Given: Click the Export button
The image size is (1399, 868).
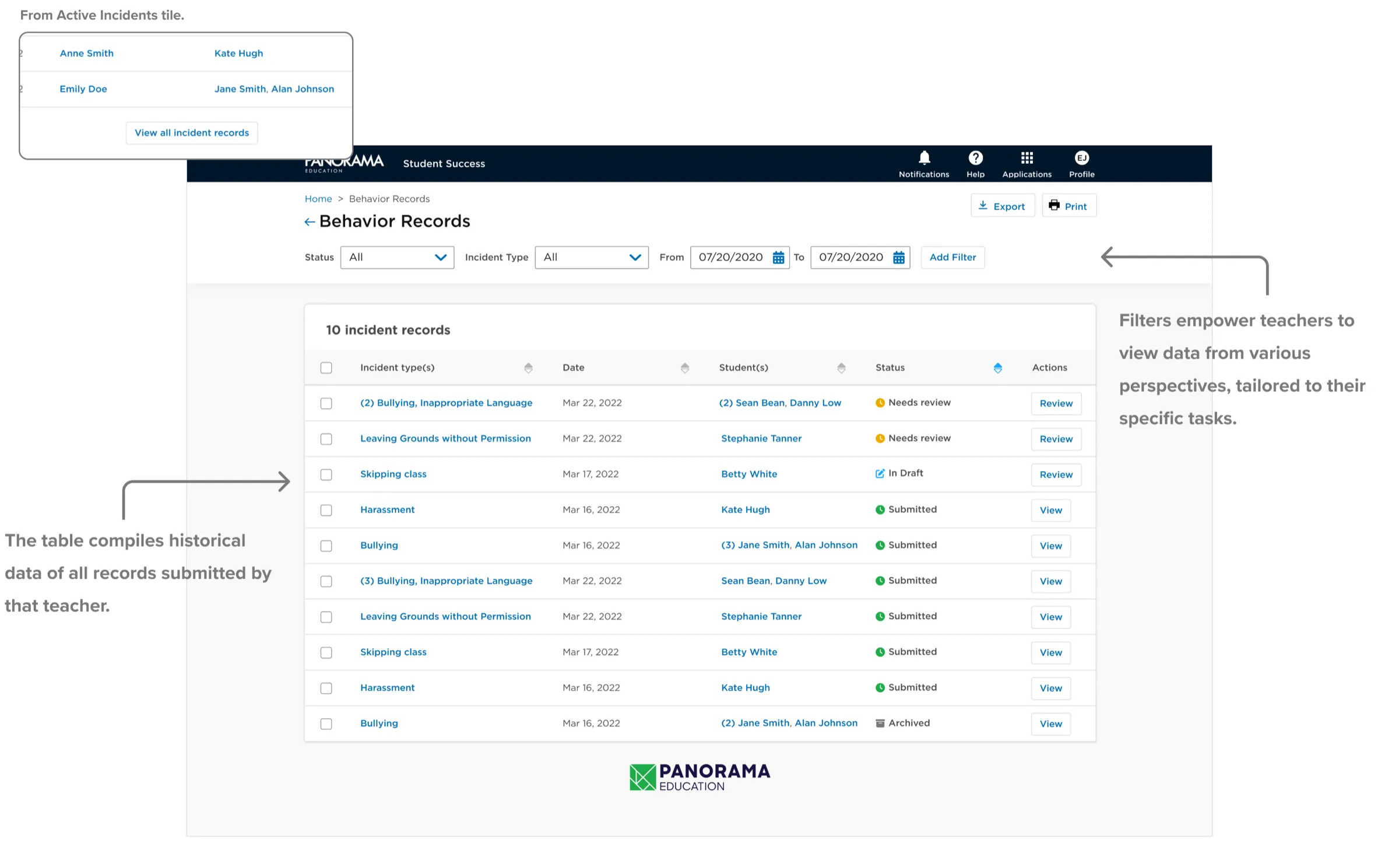Looking at the screenshot, I should click(x=1002, y=206).
